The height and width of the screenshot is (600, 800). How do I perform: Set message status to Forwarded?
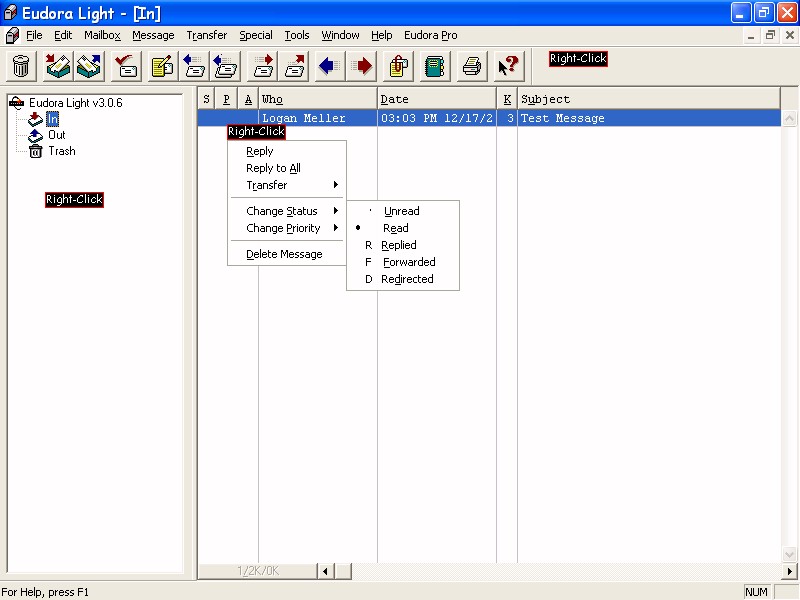point(403,262)
